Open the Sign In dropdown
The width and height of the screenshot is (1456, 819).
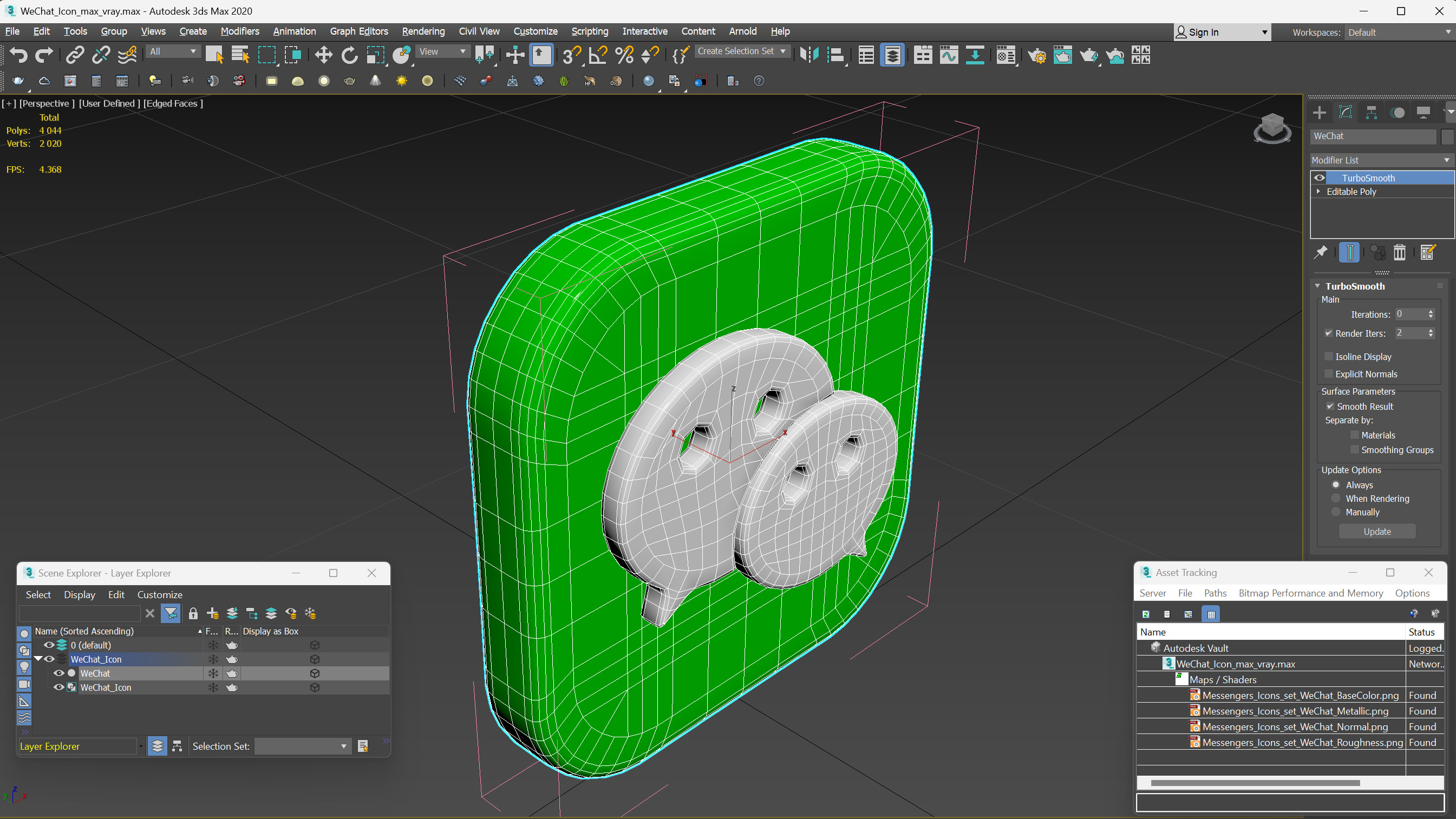coord(1222,33)
